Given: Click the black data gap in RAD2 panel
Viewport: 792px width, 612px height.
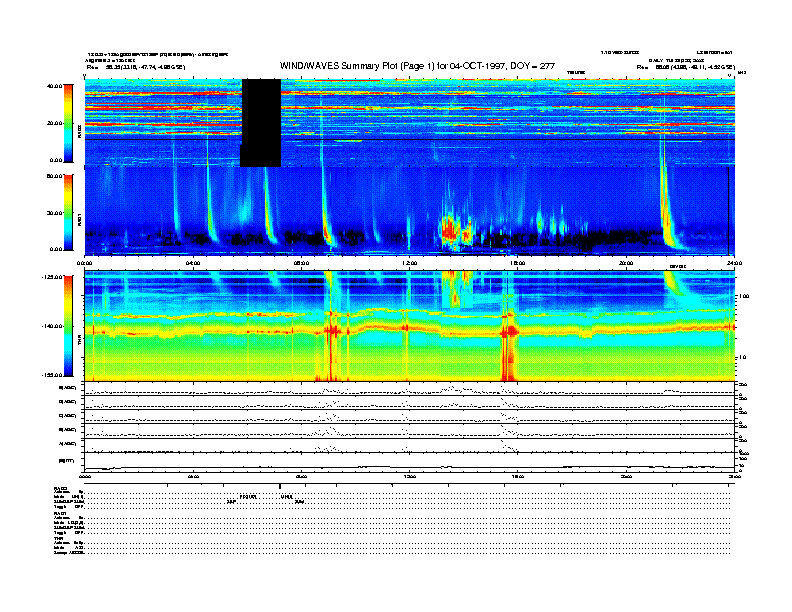Looking at the screenshot, I should pyautogui.click(x=261, y=123).
